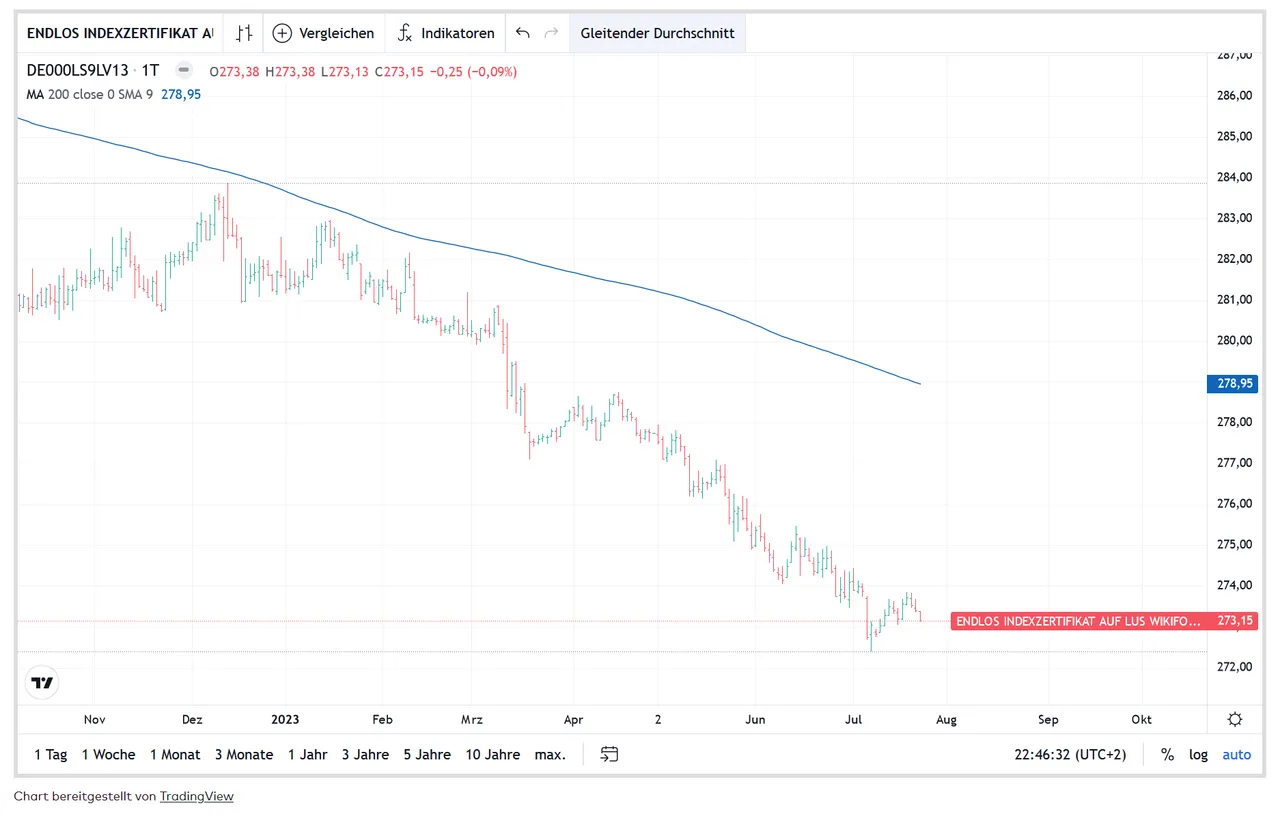This screenshot has height=816, width=1280.
Task: Click the DE000LS9LV13 symbol legend
Action: coord(78,71)
